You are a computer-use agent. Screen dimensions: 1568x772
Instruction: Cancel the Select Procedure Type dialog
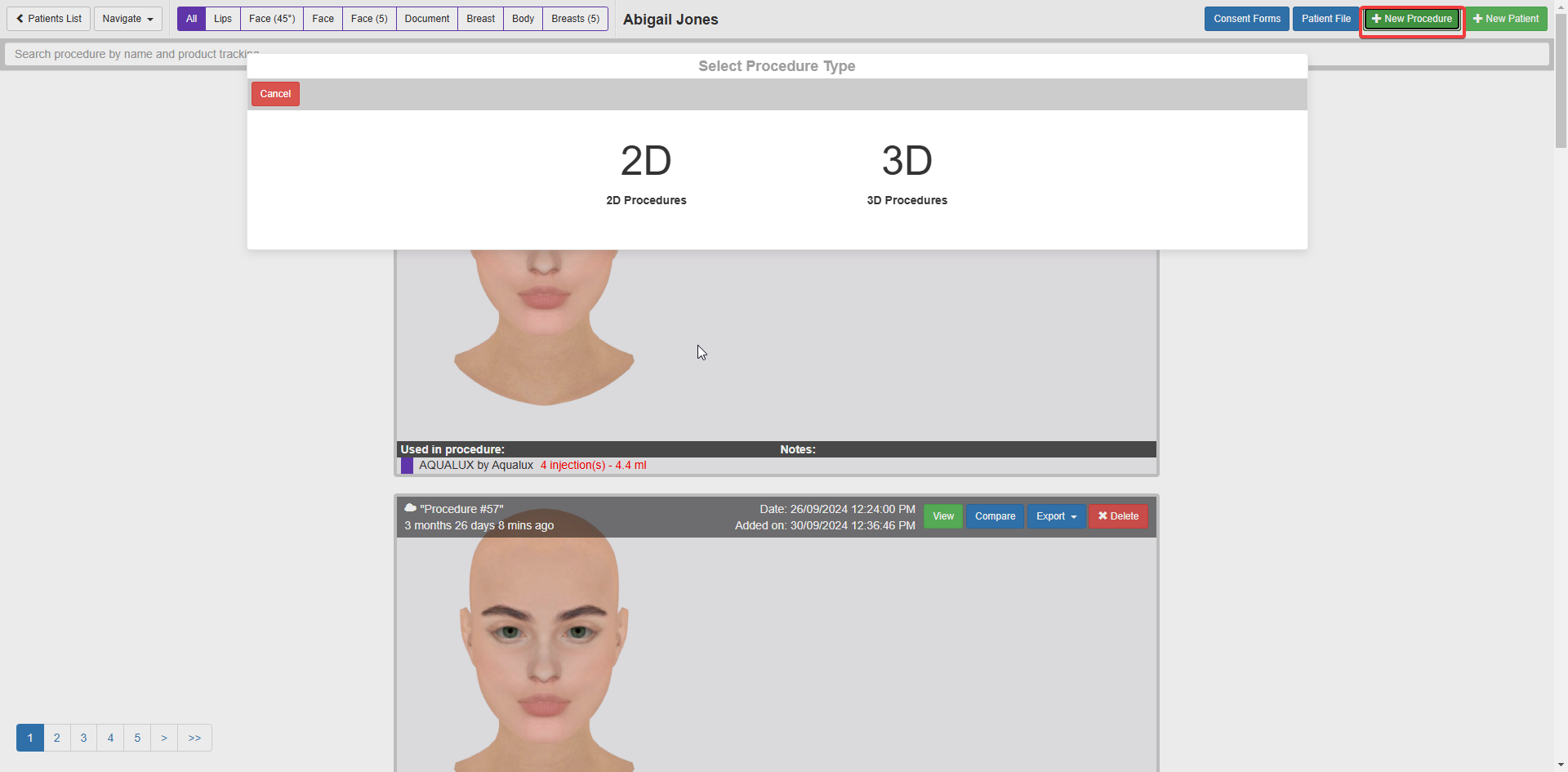click(x=275, y=94)
